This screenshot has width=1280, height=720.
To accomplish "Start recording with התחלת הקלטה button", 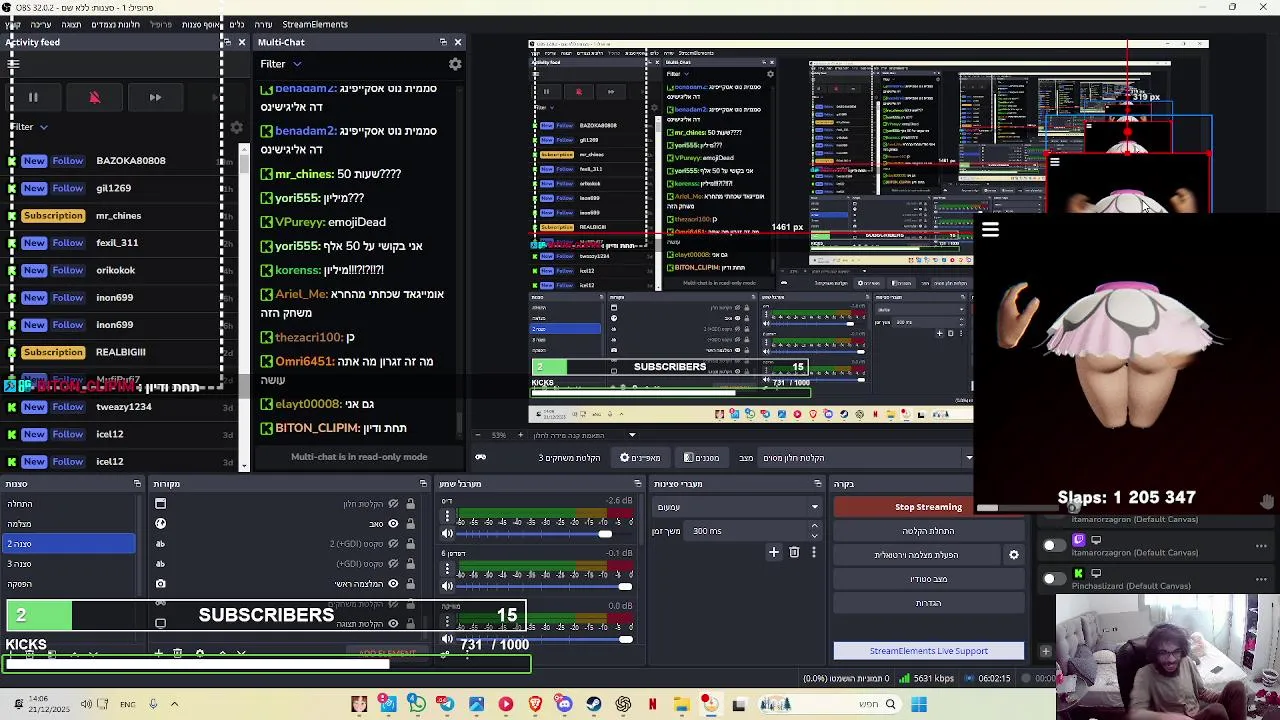I will click(929, 531).
